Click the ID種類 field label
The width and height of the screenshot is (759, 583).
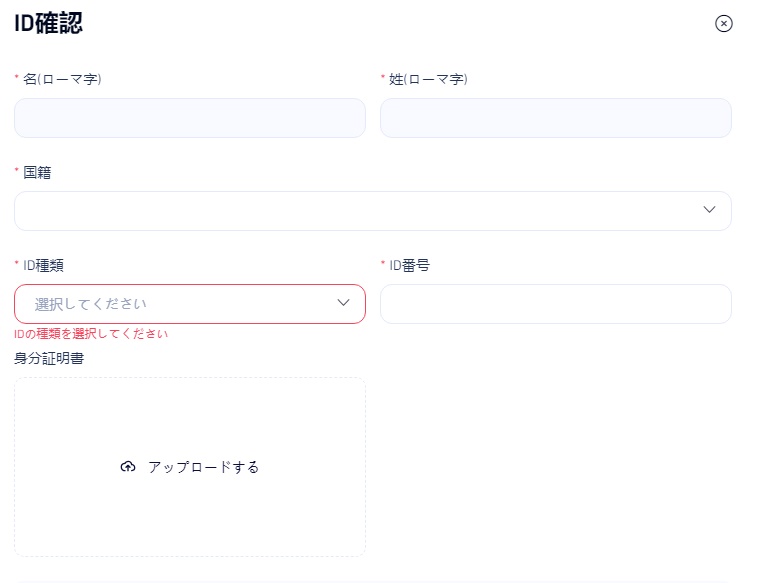(x=45, y=265)
